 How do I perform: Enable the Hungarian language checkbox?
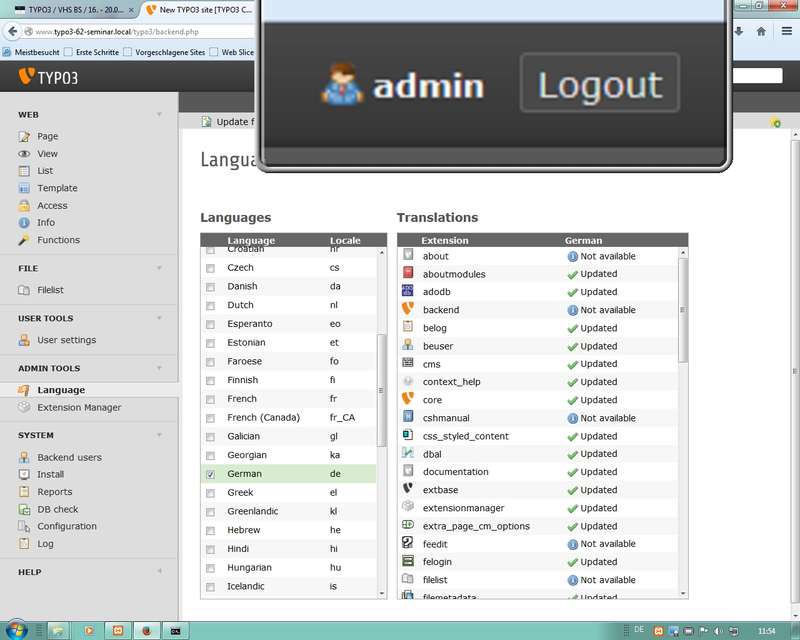coord(210,568)
